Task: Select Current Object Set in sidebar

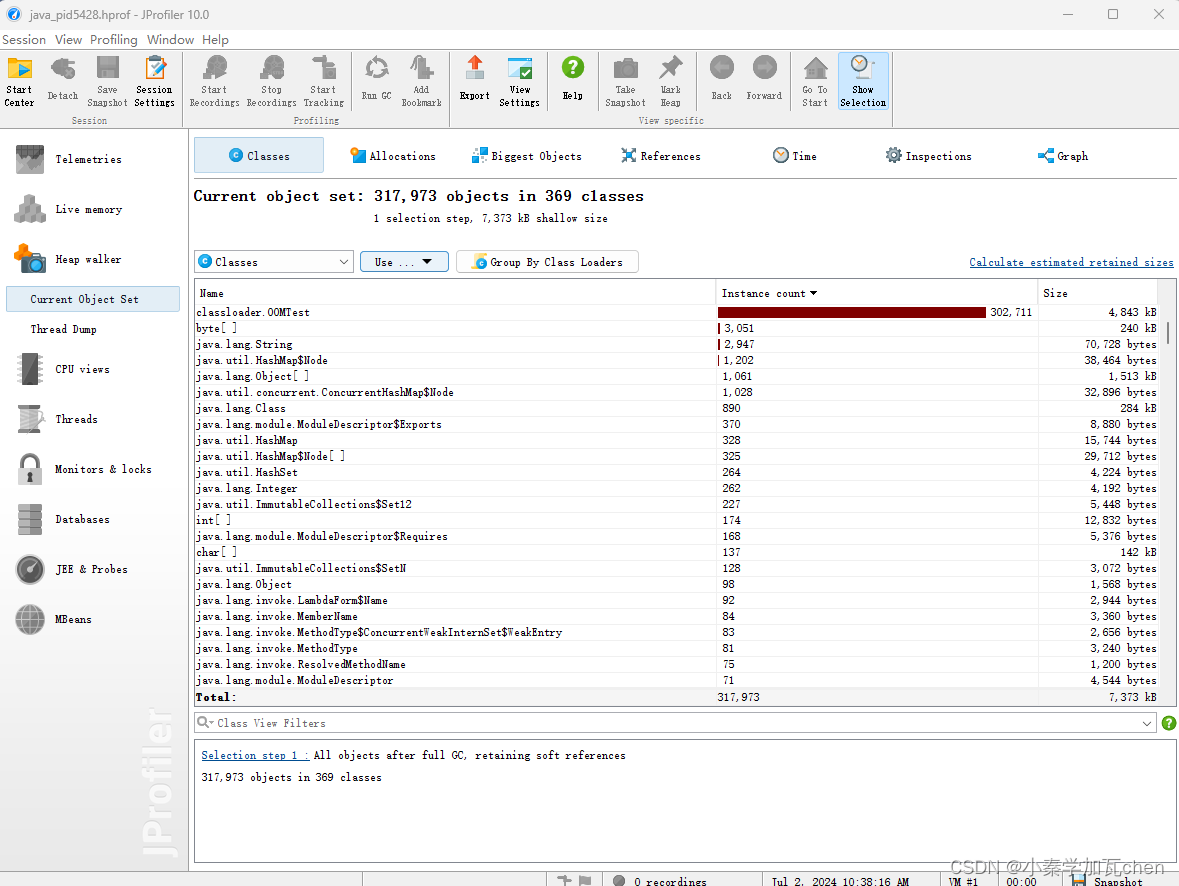Action: coord(92,299)
